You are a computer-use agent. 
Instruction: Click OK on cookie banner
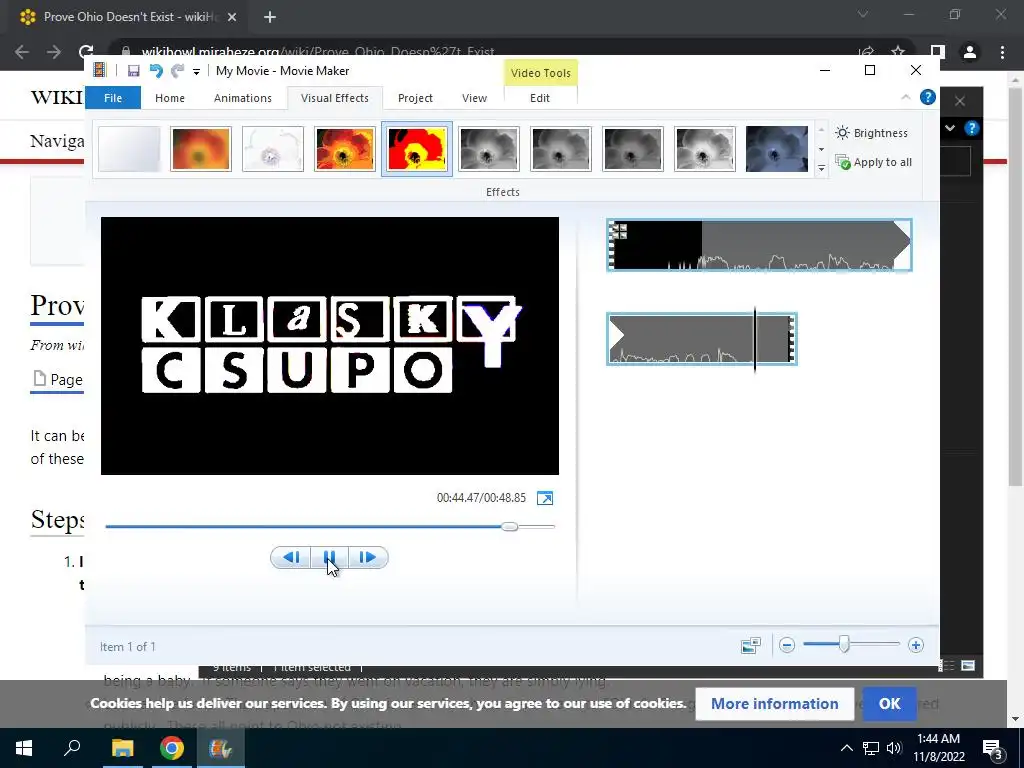889,703
